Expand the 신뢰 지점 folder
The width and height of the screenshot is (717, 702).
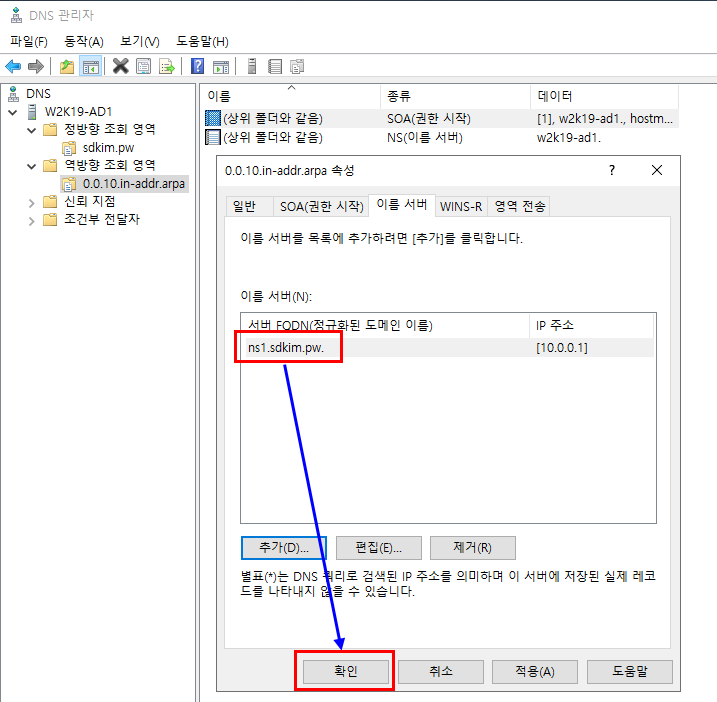point(31,203)
